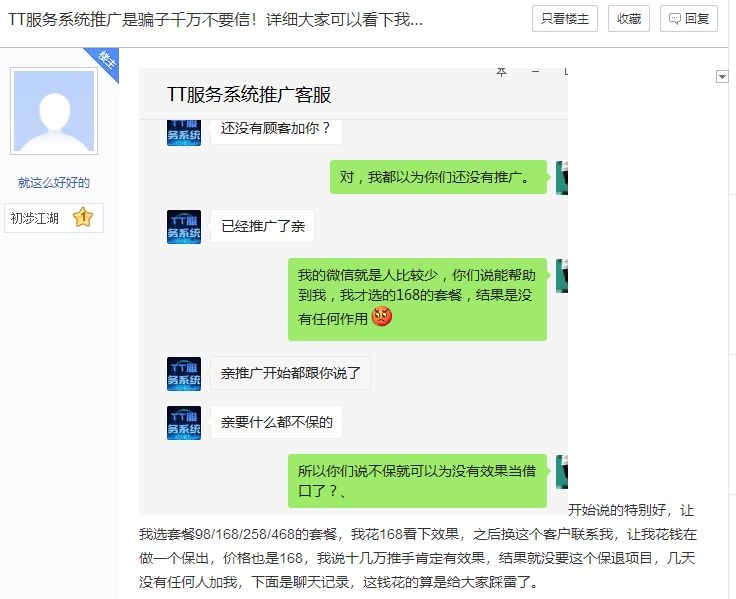The width and height of the screenshot is (736, 599).
Task: Click TT服务系统 avatar beside 亲要什么都不保的
Action: click(184, 422)
